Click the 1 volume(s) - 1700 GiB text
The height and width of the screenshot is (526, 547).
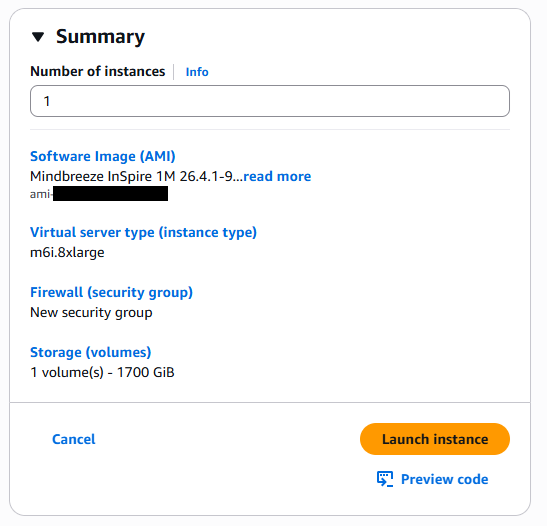coord(102,373)
